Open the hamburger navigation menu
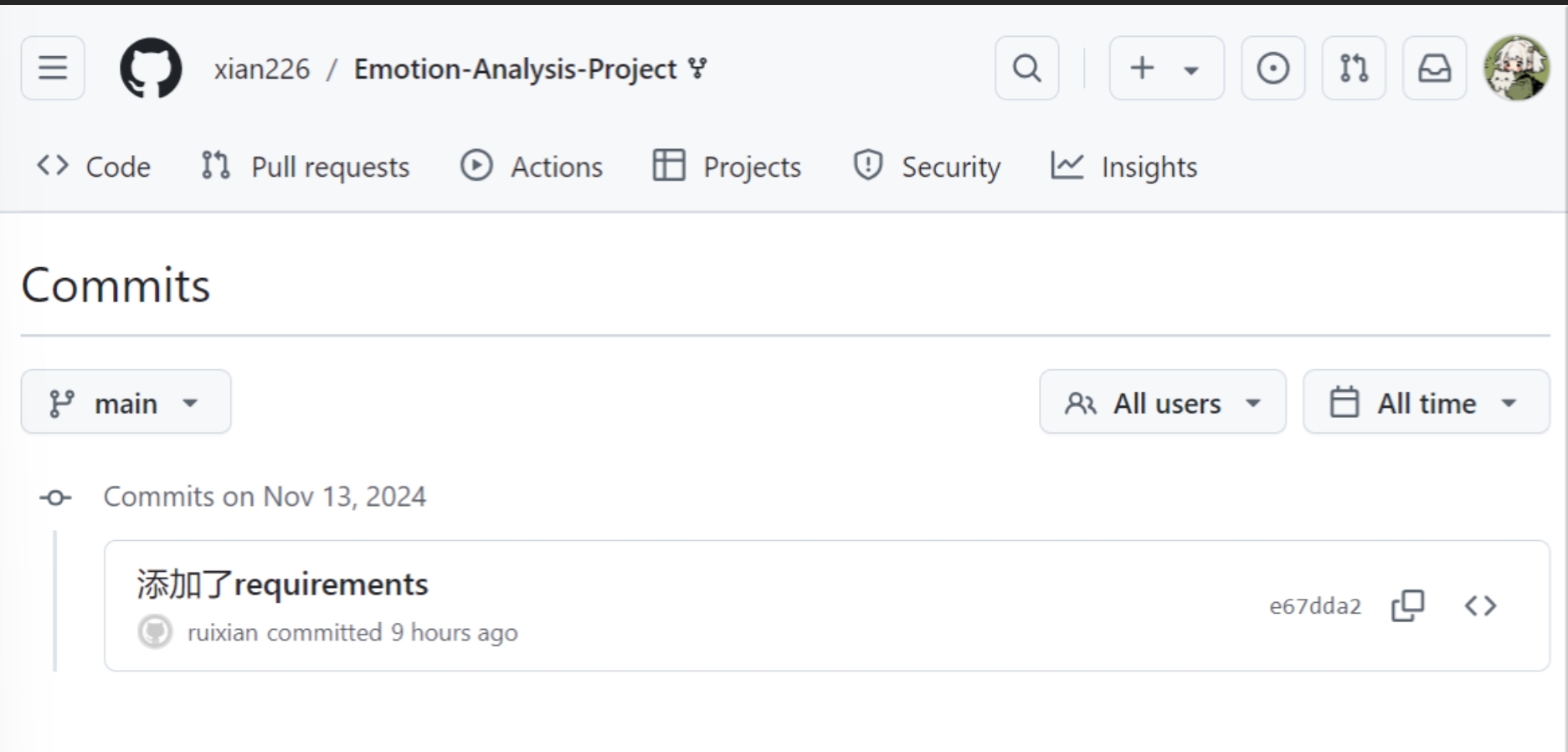 point(53,68)
